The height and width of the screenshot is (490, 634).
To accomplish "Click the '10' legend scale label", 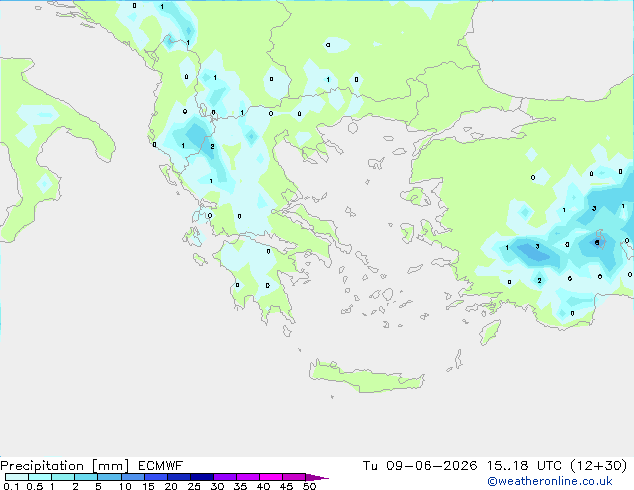I will (x=125, y=486).
